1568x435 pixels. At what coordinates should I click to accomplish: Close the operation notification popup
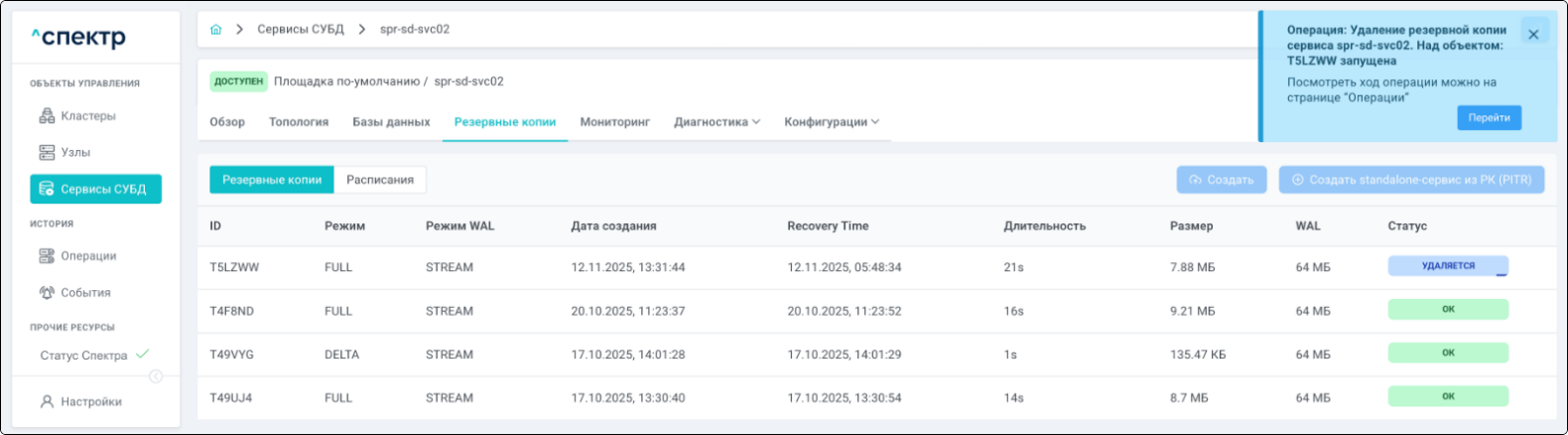point(1532,35)
